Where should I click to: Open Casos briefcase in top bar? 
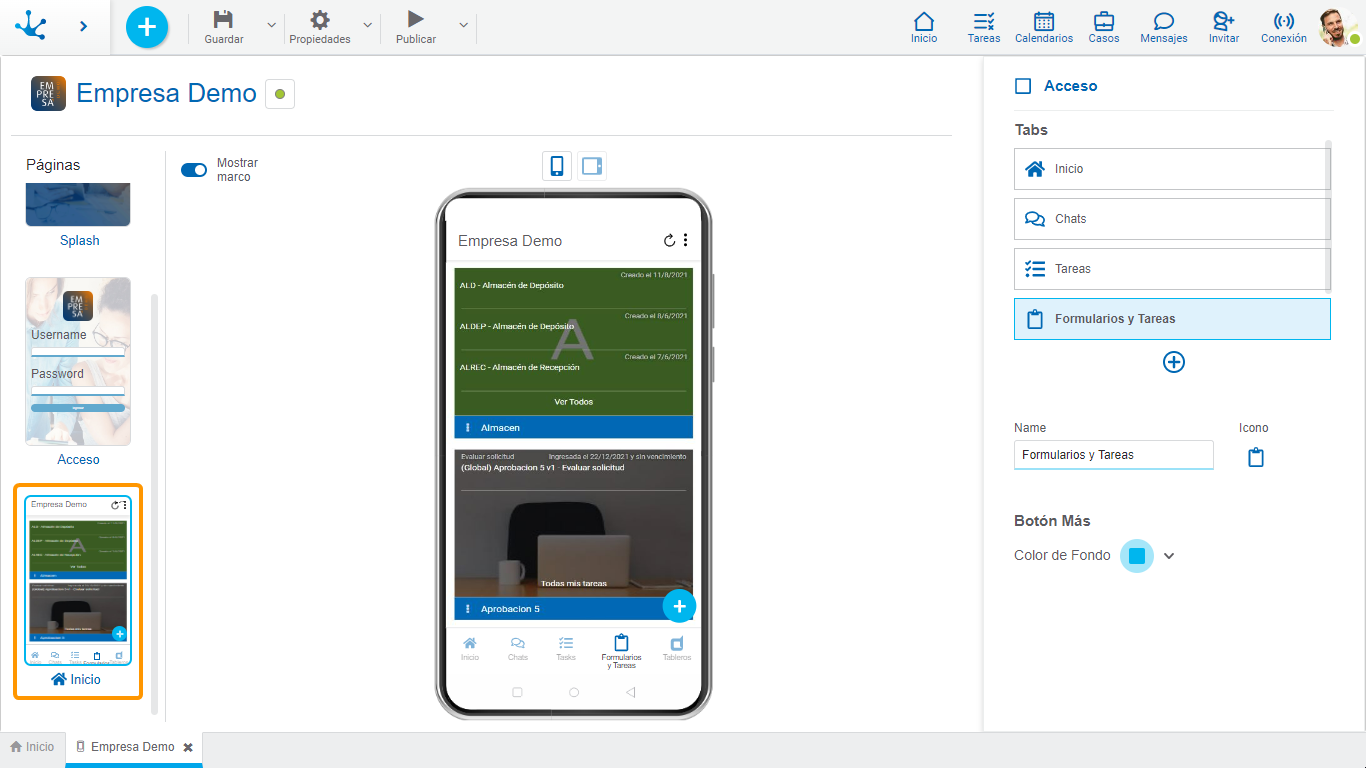click(1104, 27)
